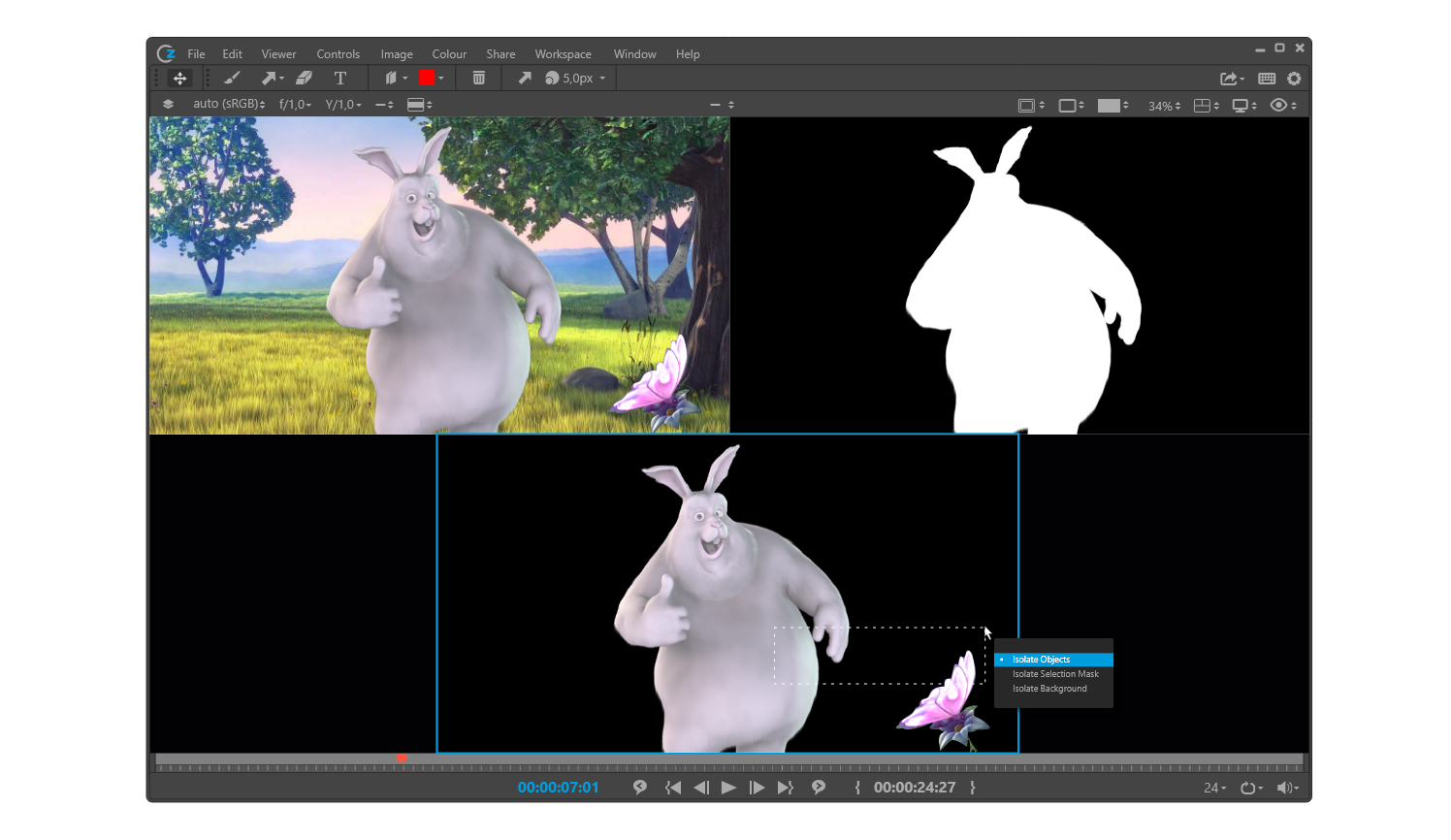The width and height of the screenshot is (1451, 840).
Task: Select the pan/move tool
Action: coord(179,79)
